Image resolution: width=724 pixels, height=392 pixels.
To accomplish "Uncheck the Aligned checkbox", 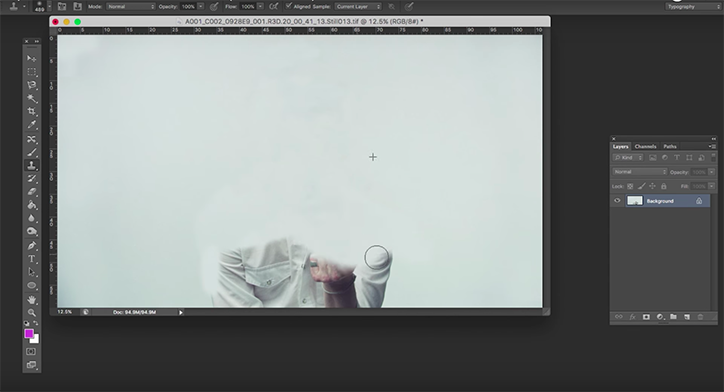I will 289,6.
